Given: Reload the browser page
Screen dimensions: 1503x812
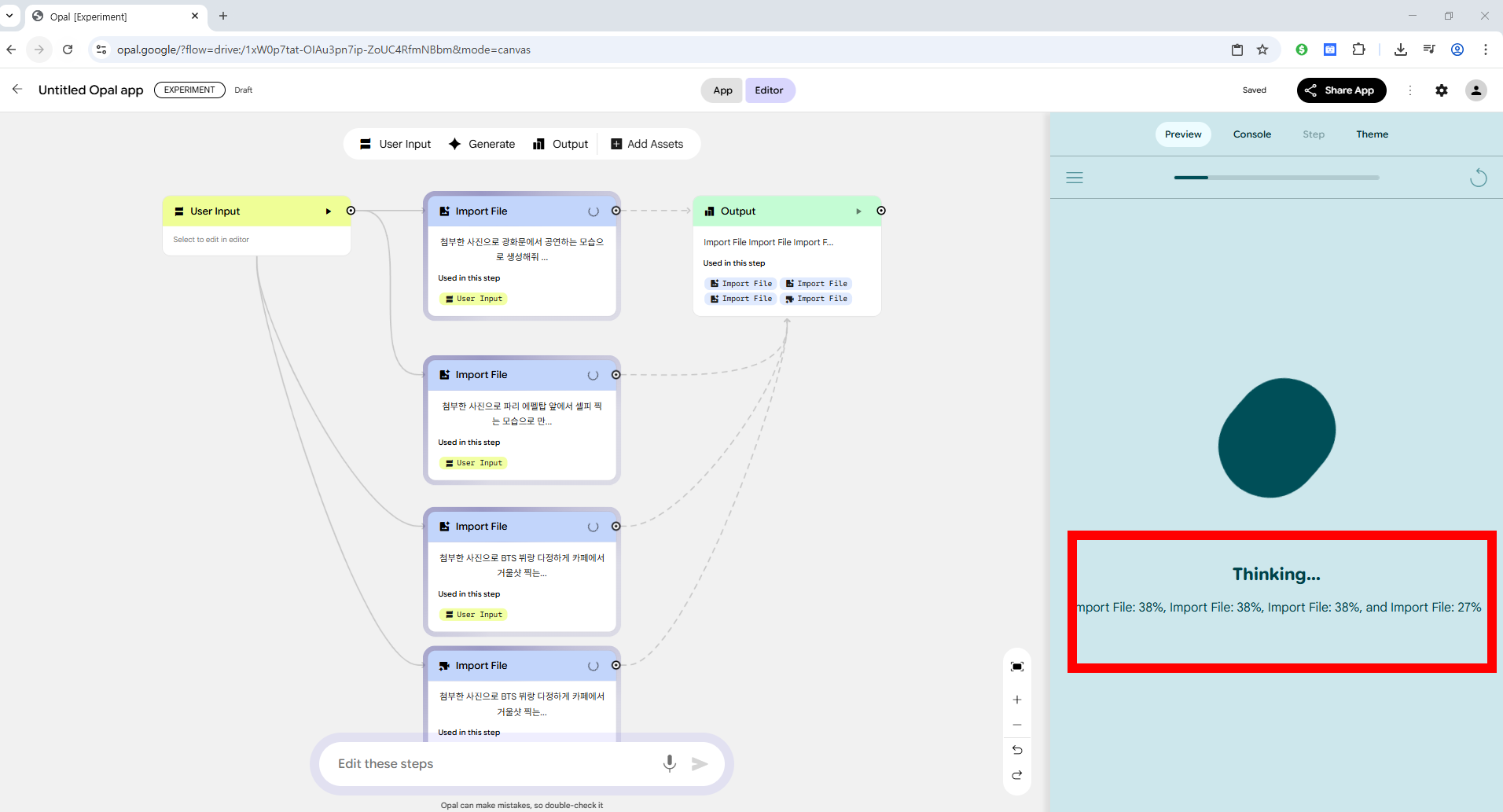Looking at the screenshot, I should pos(68,50).
